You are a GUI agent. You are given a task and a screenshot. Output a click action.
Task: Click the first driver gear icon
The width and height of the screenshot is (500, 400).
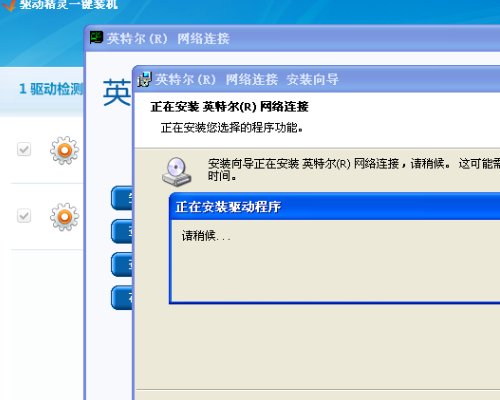[64, 150]
